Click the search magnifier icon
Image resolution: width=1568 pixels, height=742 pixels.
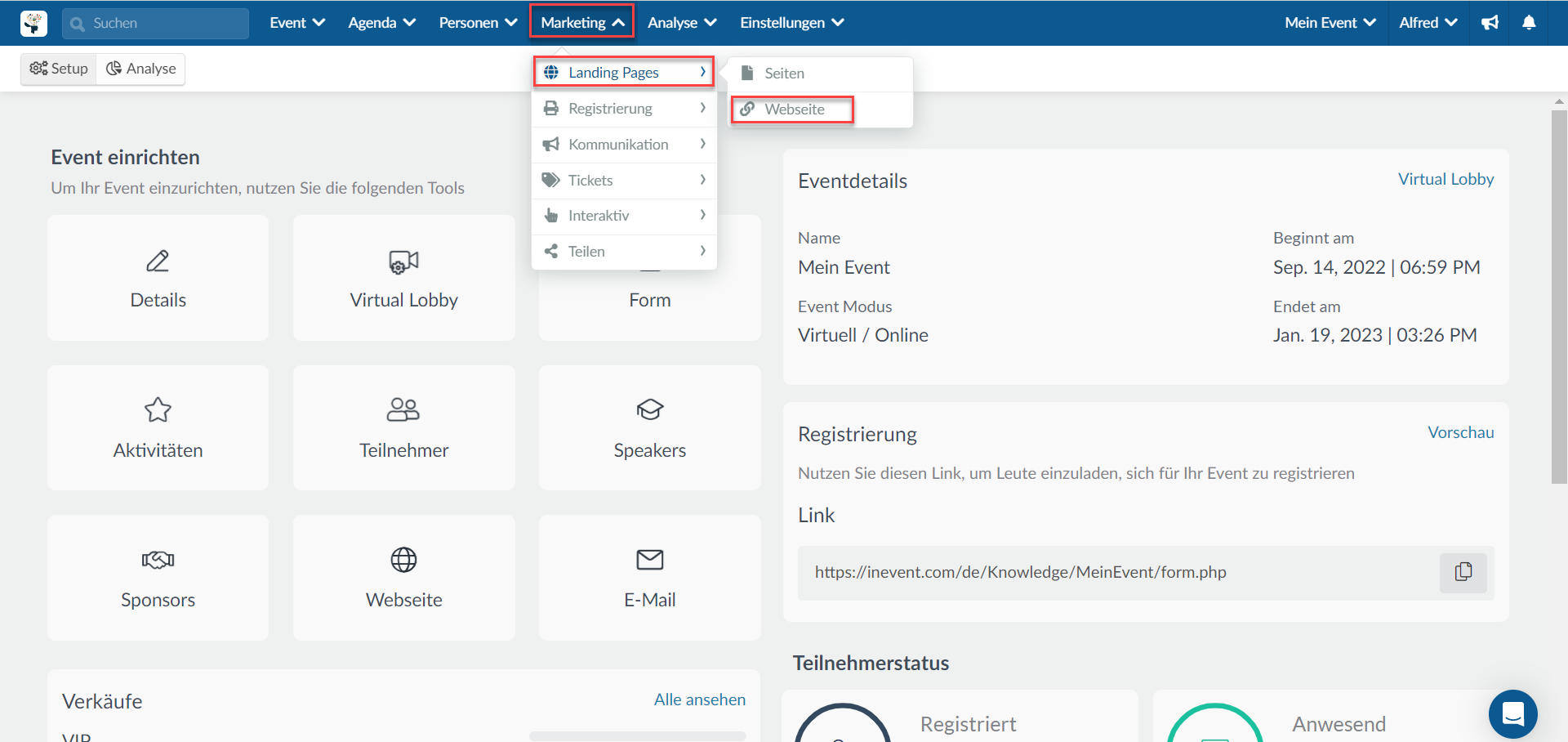pyautogui.click(x=78, y=24)
